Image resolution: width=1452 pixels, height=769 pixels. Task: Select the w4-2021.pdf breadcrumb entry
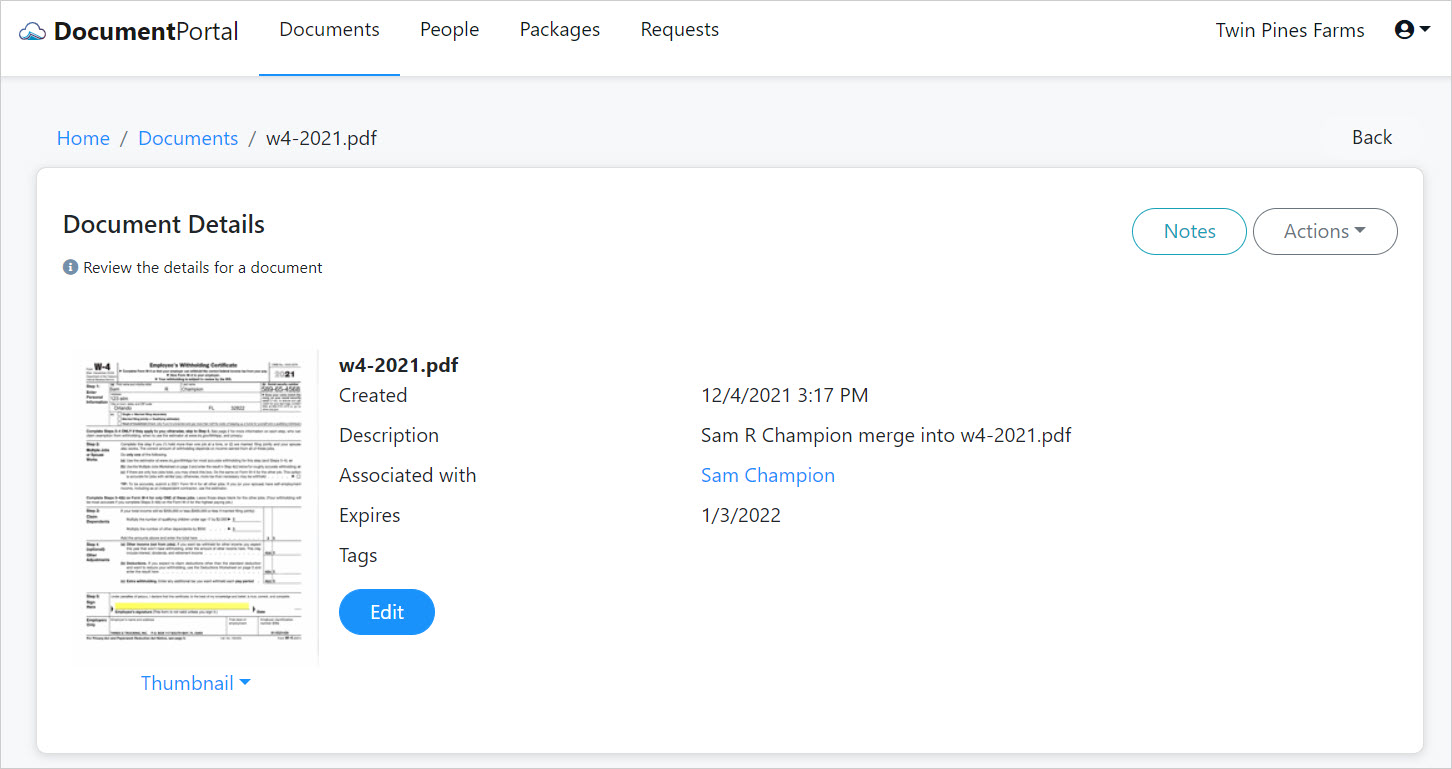[322, 137]
